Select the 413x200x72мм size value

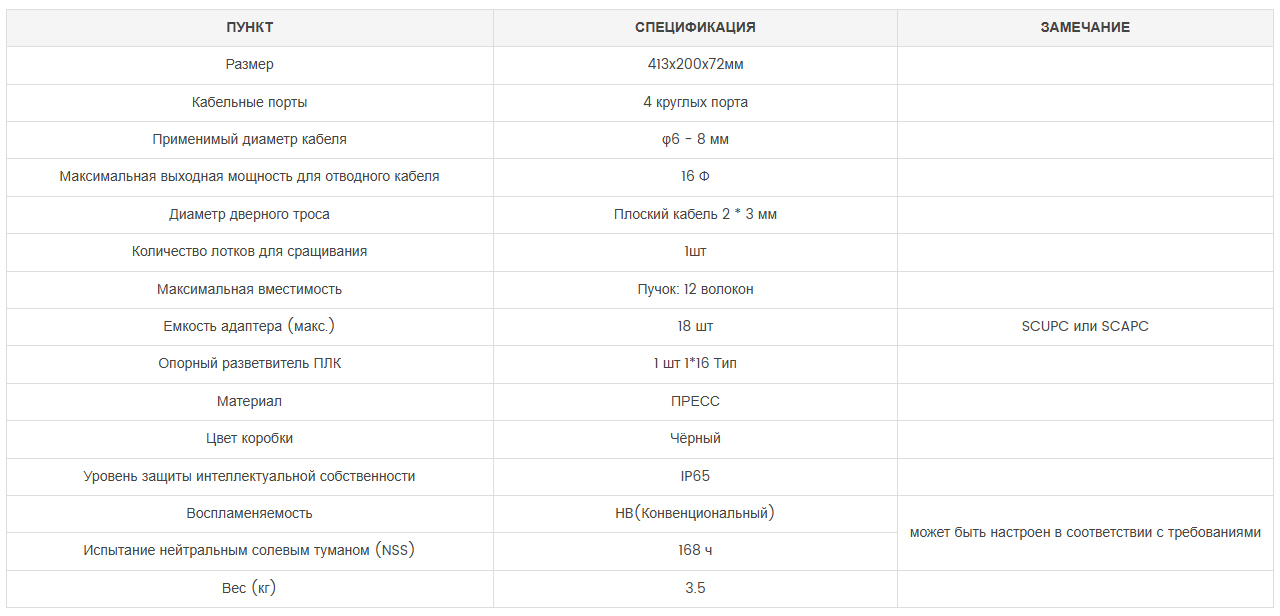[695, 64]
